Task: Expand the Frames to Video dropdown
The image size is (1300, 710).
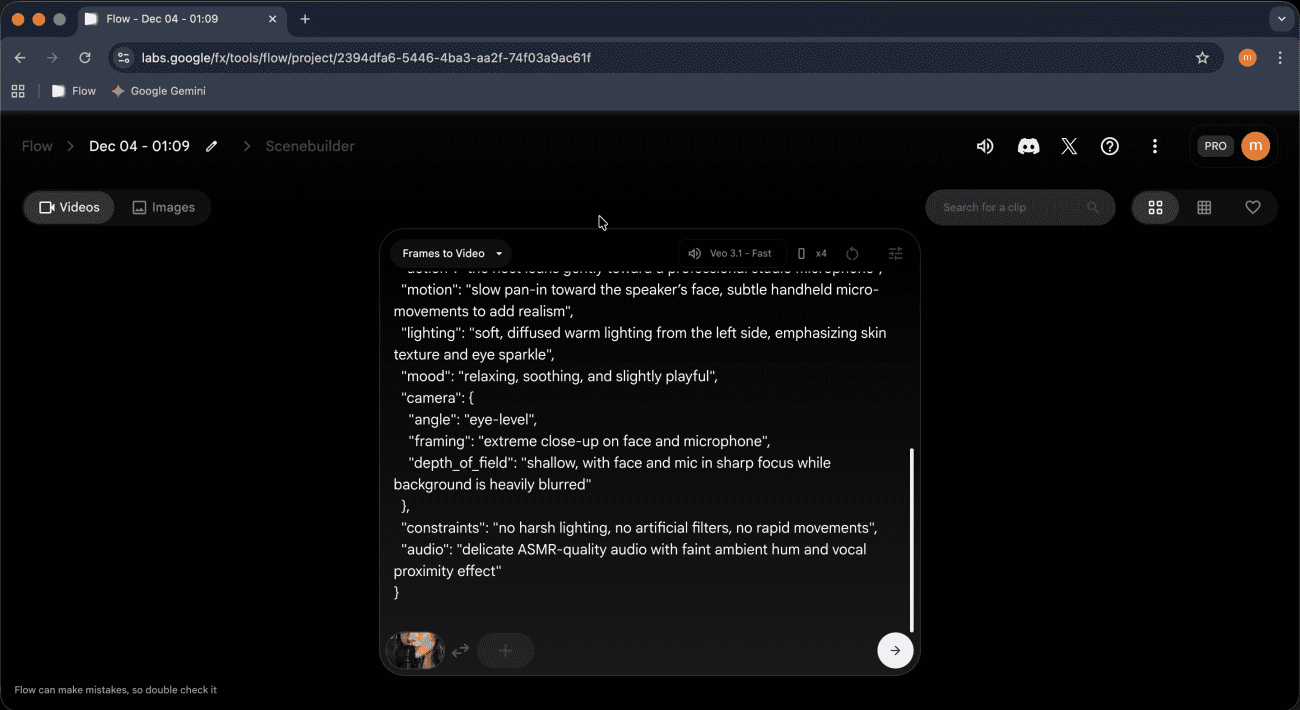Action: coord(452,254)
